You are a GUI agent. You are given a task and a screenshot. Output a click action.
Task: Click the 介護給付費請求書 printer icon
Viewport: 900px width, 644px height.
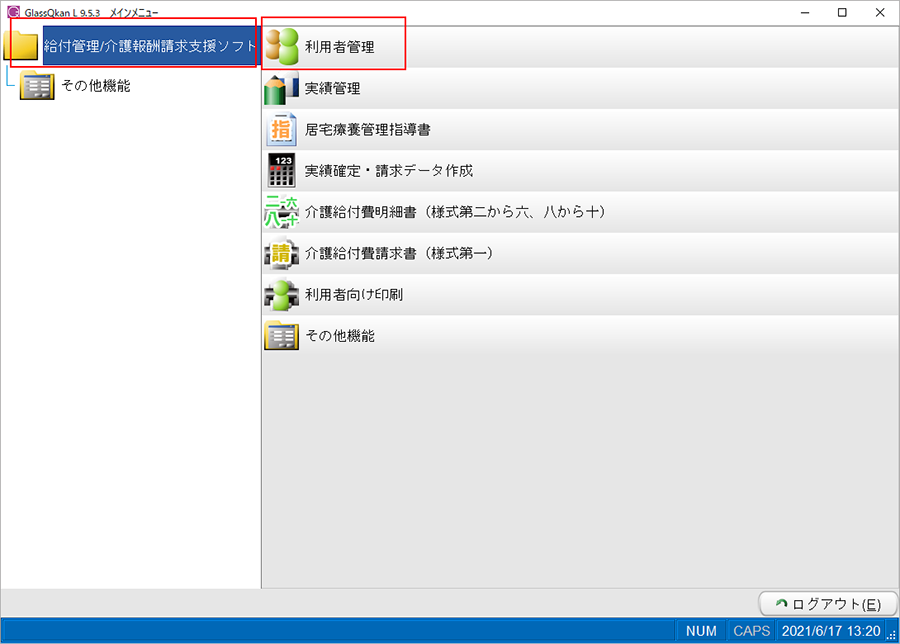pyautogui.click(x=282, y=254)
